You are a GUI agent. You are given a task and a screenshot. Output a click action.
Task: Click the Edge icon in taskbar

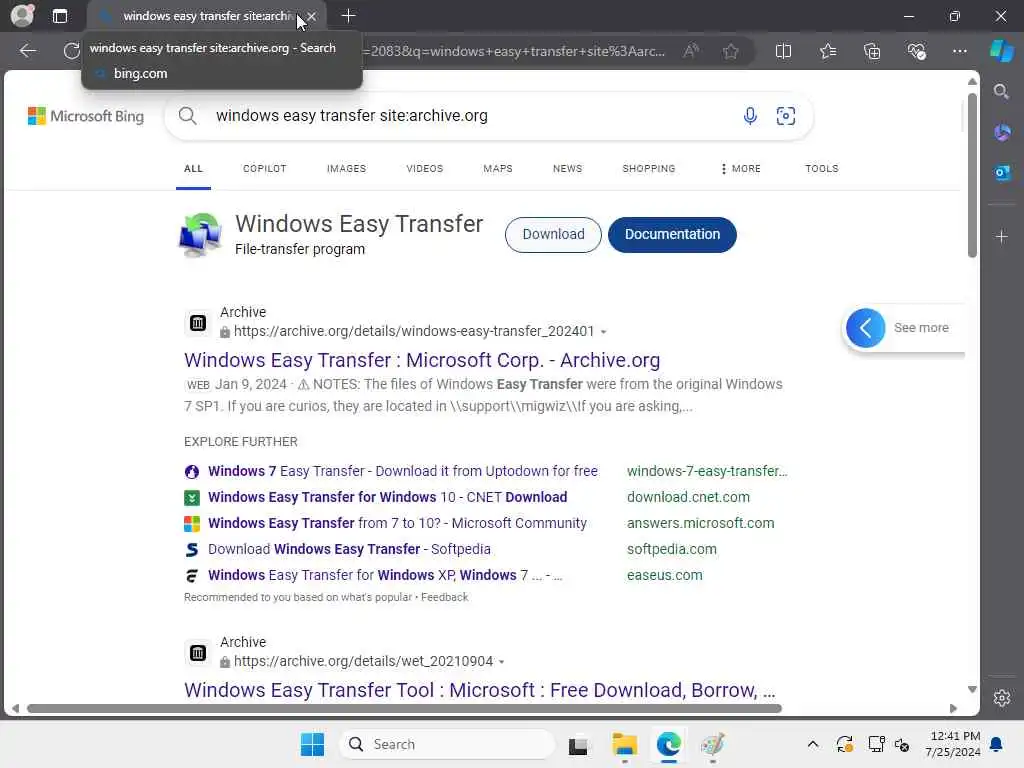(x=669, y=744)
